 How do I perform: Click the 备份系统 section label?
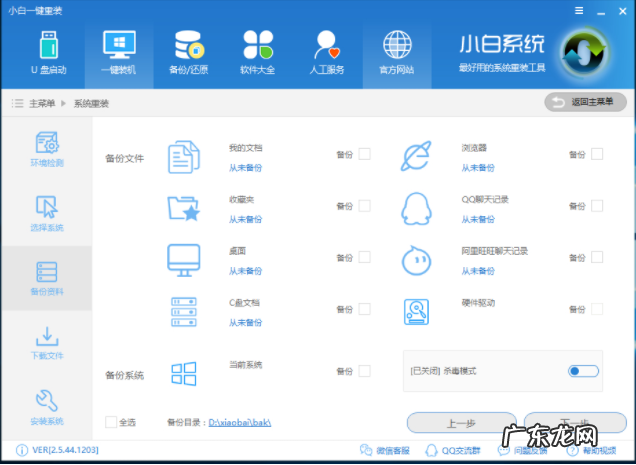tap(125, 375)
